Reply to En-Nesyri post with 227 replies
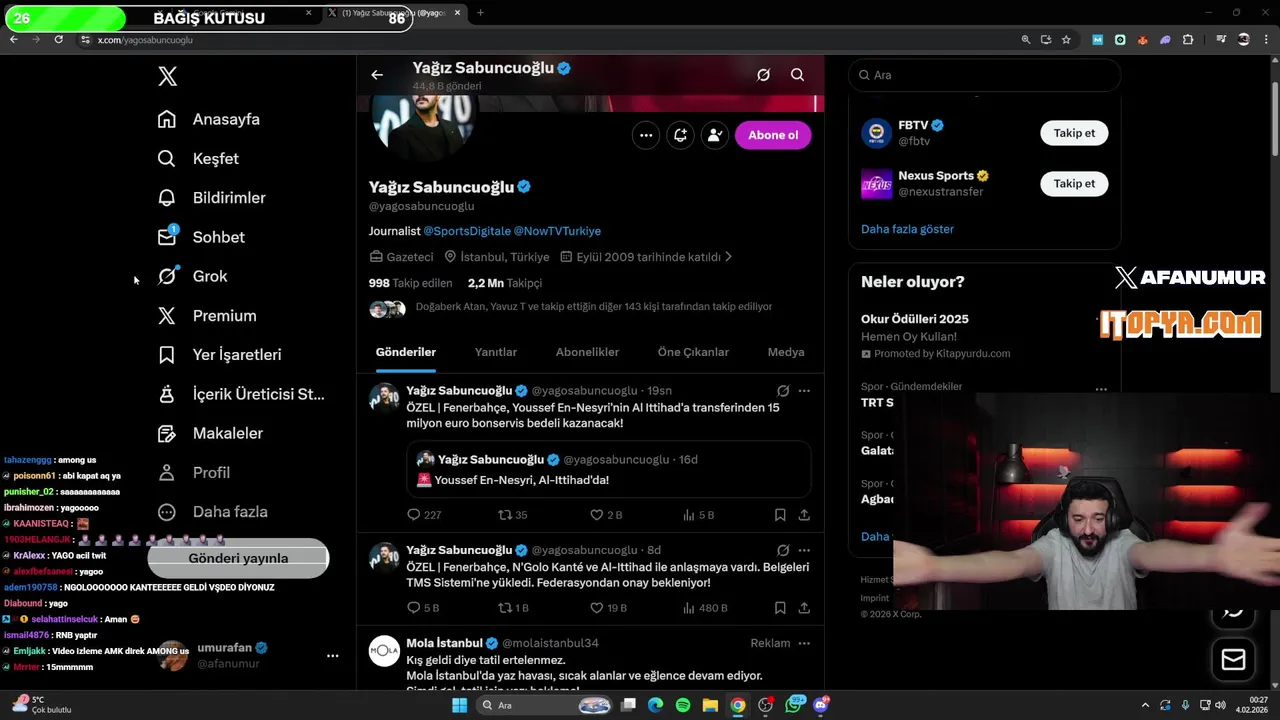 pos(424,515)
